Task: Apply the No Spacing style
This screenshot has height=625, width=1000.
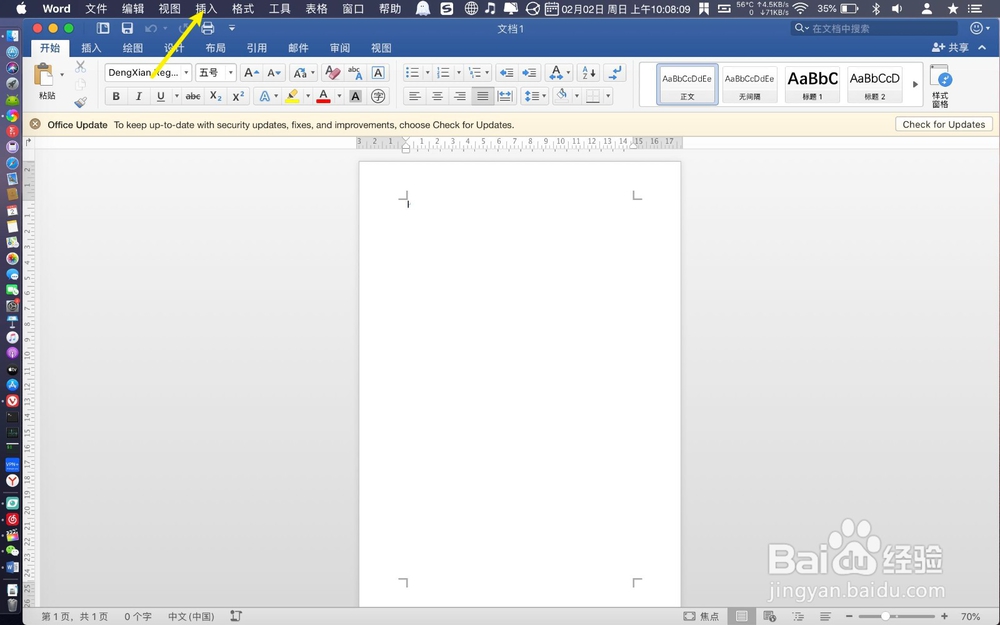Action: pos(749,84)
